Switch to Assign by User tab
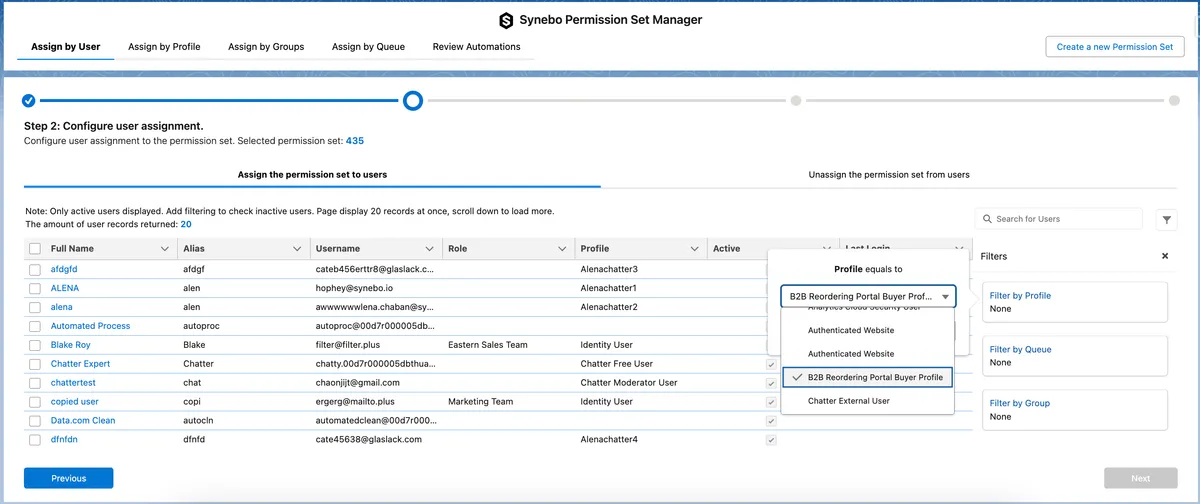This screenshot has width=1200, height=504. pos(66,47)
